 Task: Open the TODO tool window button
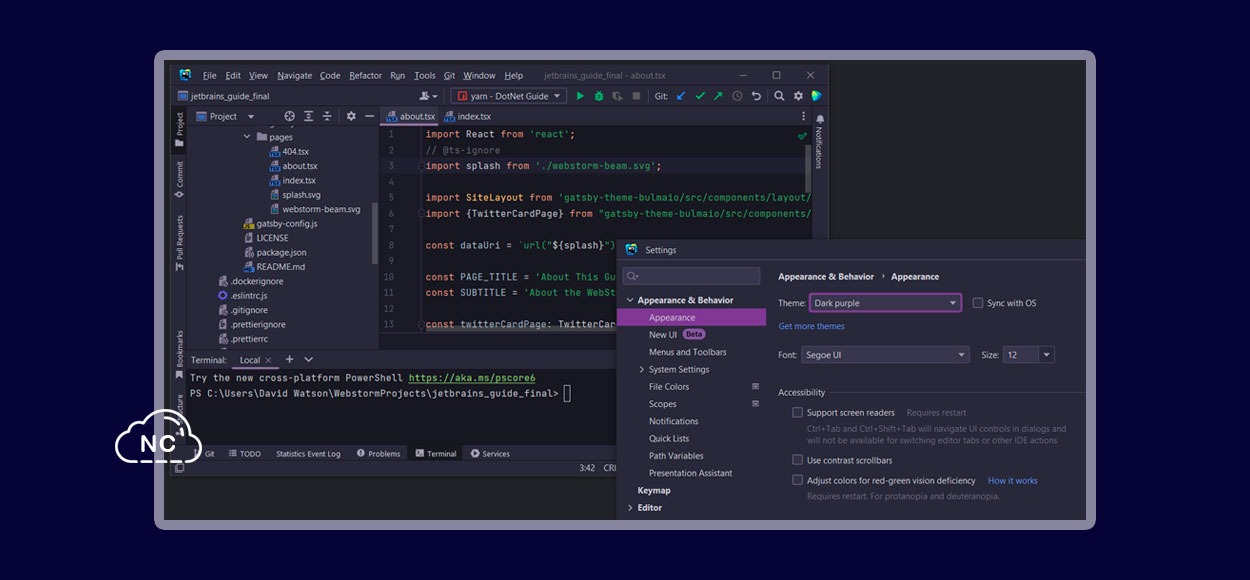245,454
